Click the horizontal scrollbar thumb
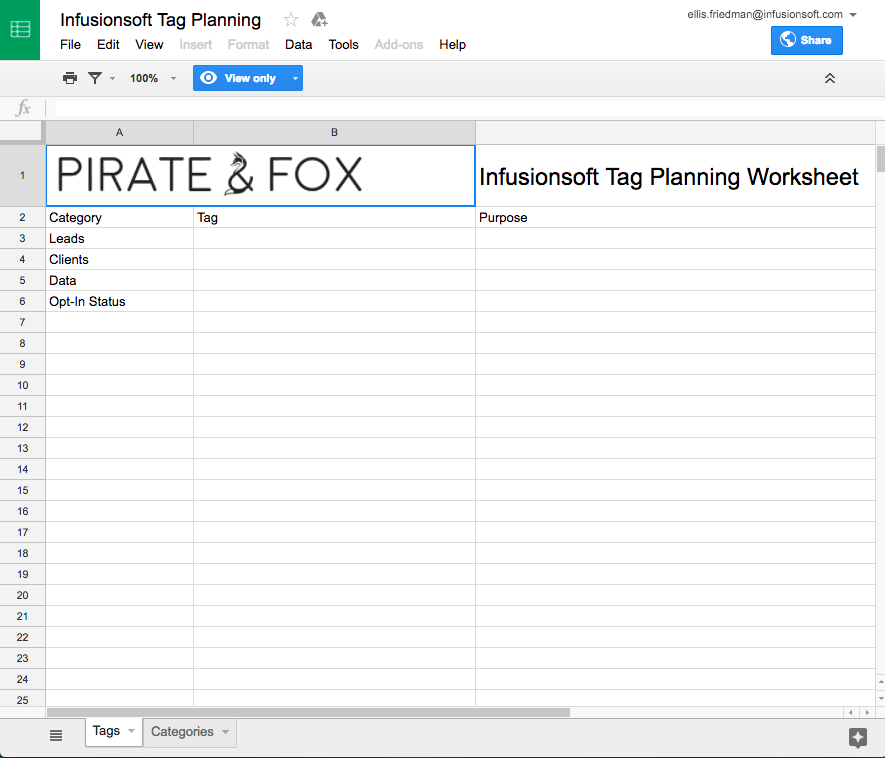Viewport: 885px width, 758px height. tap(308, 712)
